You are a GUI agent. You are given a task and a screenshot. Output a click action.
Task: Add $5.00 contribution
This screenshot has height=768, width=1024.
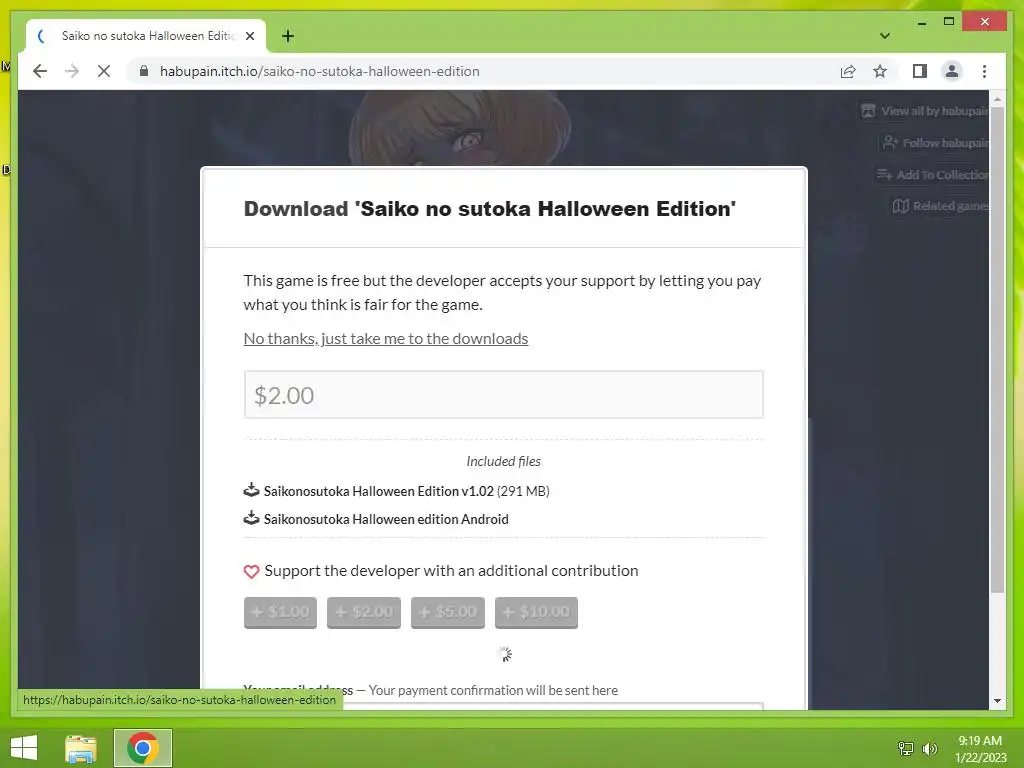tap(448, 613)
